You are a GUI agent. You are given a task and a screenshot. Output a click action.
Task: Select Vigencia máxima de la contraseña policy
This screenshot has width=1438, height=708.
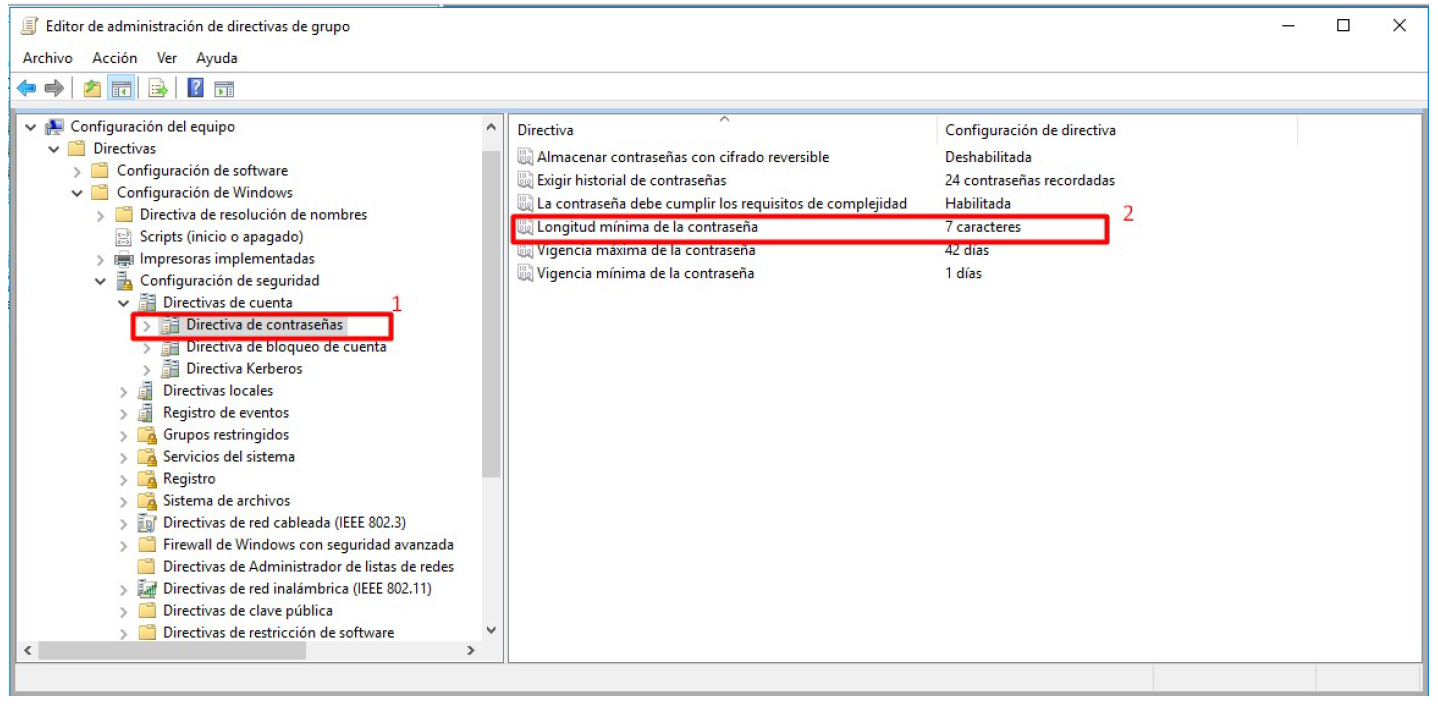coord(645,250)
